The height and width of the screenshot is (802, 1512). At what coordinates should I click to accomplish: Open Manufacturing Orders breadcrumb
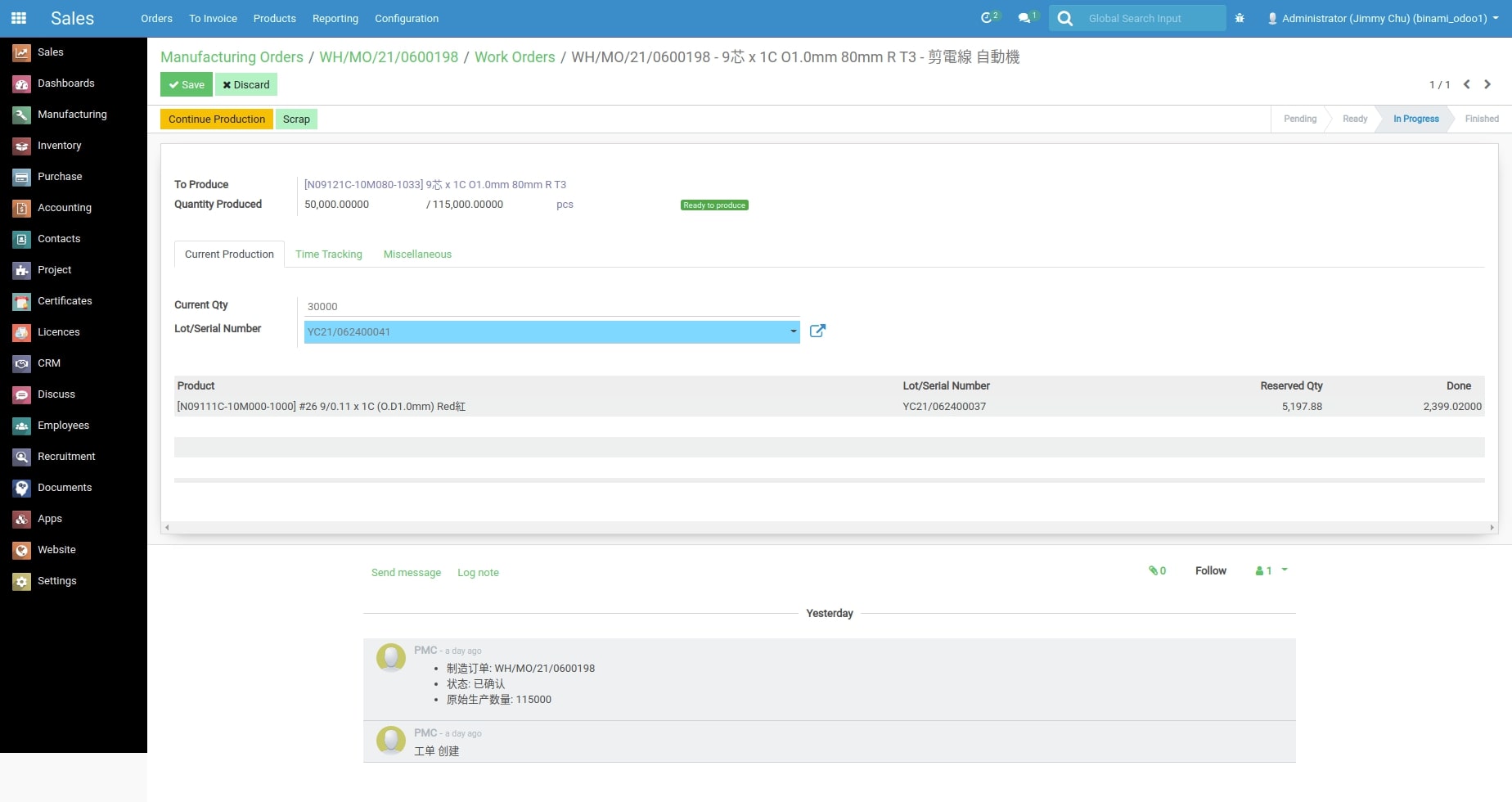tap(232, 56)
